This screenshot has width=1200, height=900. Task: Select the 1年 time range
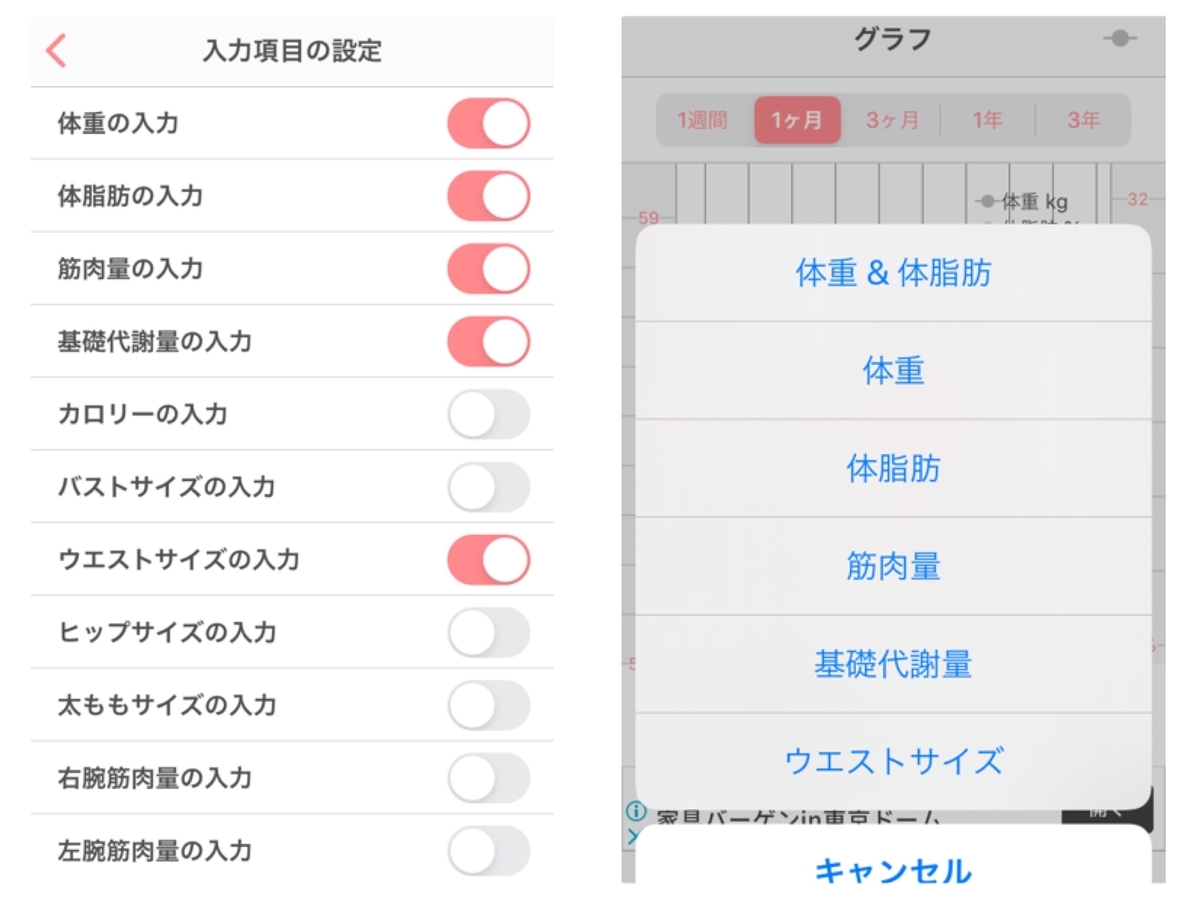click(x=989, y=118)
